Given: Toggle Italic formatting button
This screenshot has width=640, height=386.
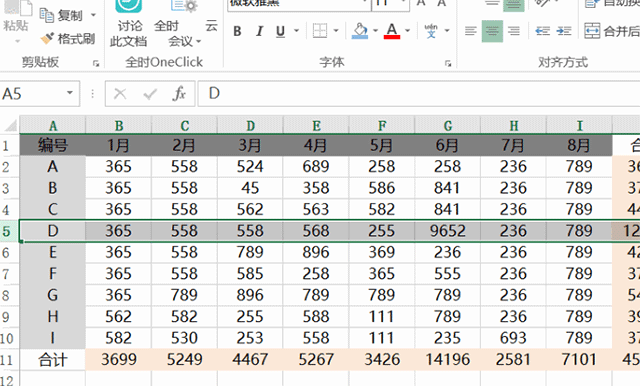Looking at the screenshot, I should click(x=259, y=31).
